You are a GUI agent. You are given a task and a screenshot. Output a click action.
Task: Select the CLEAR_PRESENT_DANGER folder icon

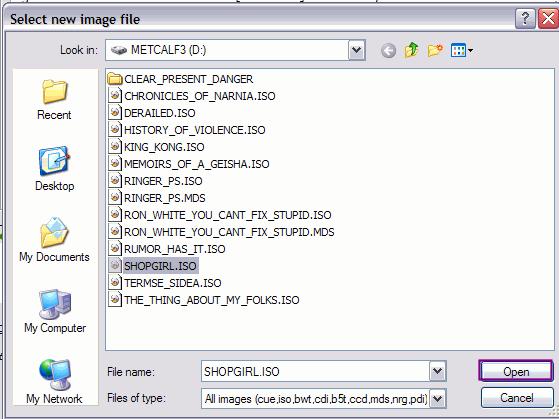[115, 78]
